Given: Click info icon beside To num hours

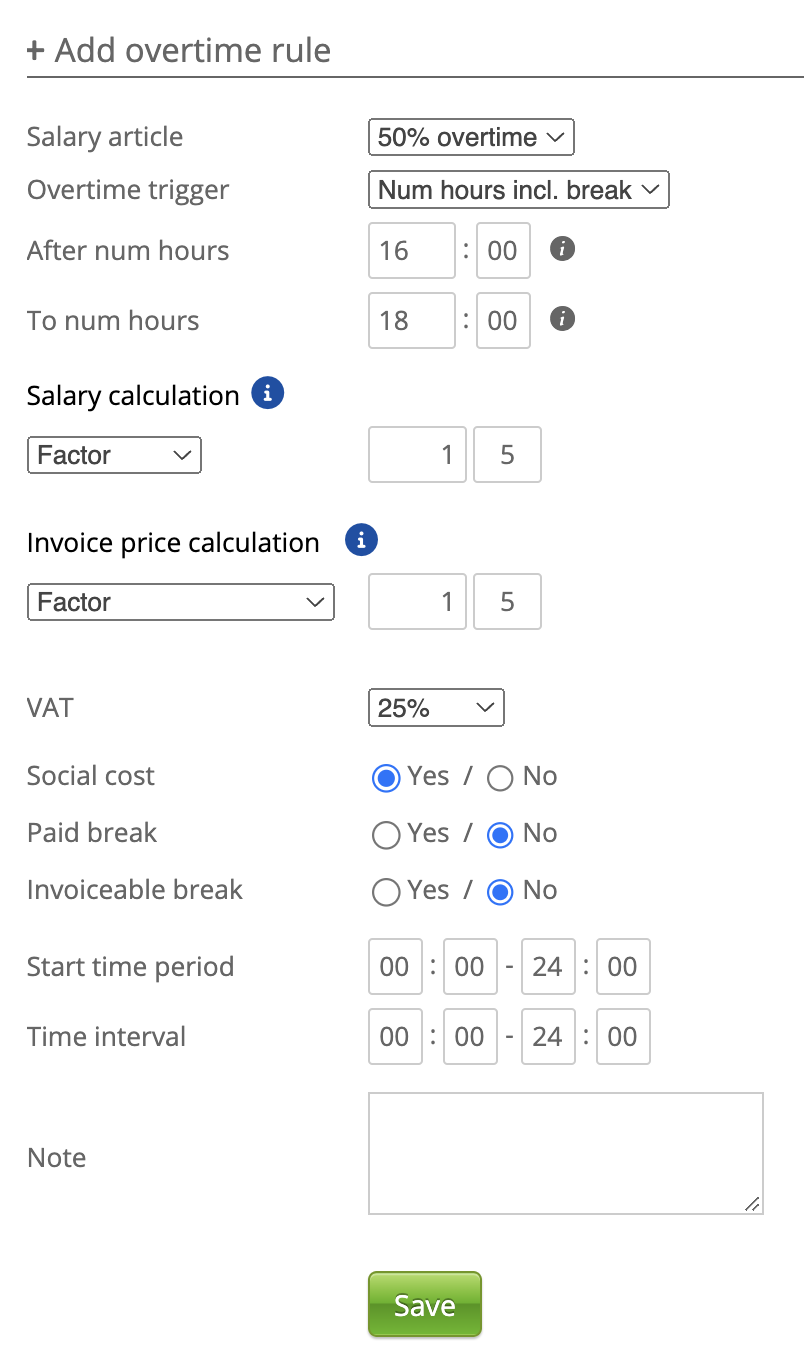Looking at the screenshot, I should coord(563,319).
